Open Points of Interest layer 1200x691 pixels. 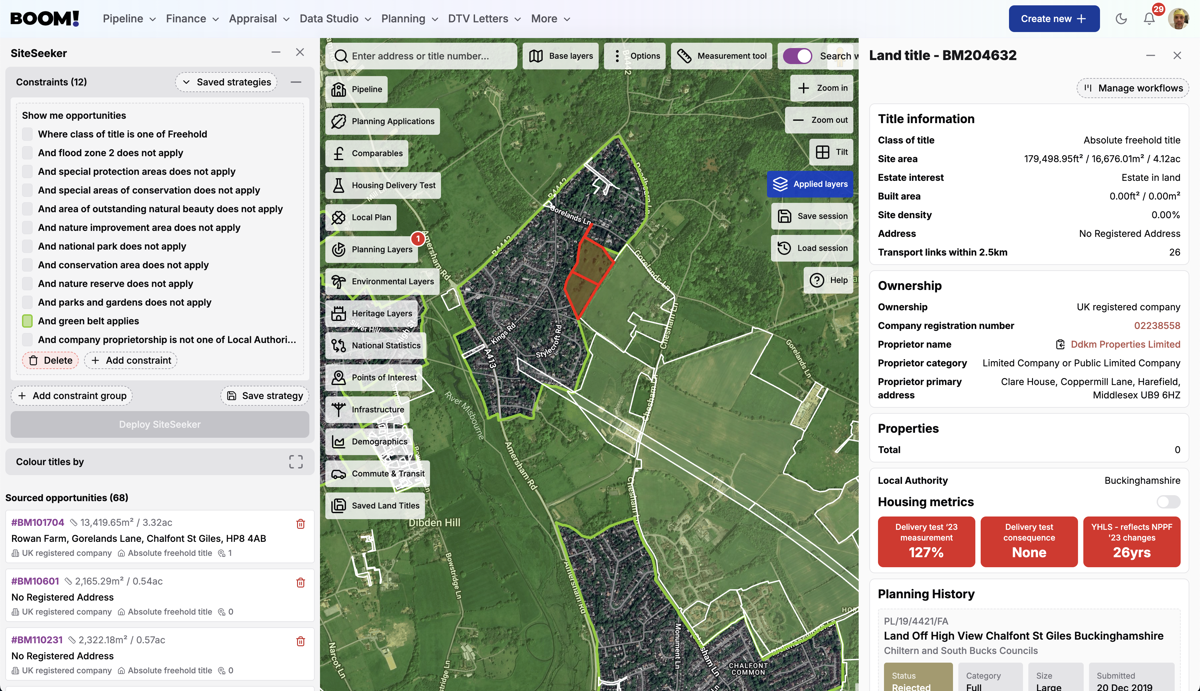[x=374, y=377]
